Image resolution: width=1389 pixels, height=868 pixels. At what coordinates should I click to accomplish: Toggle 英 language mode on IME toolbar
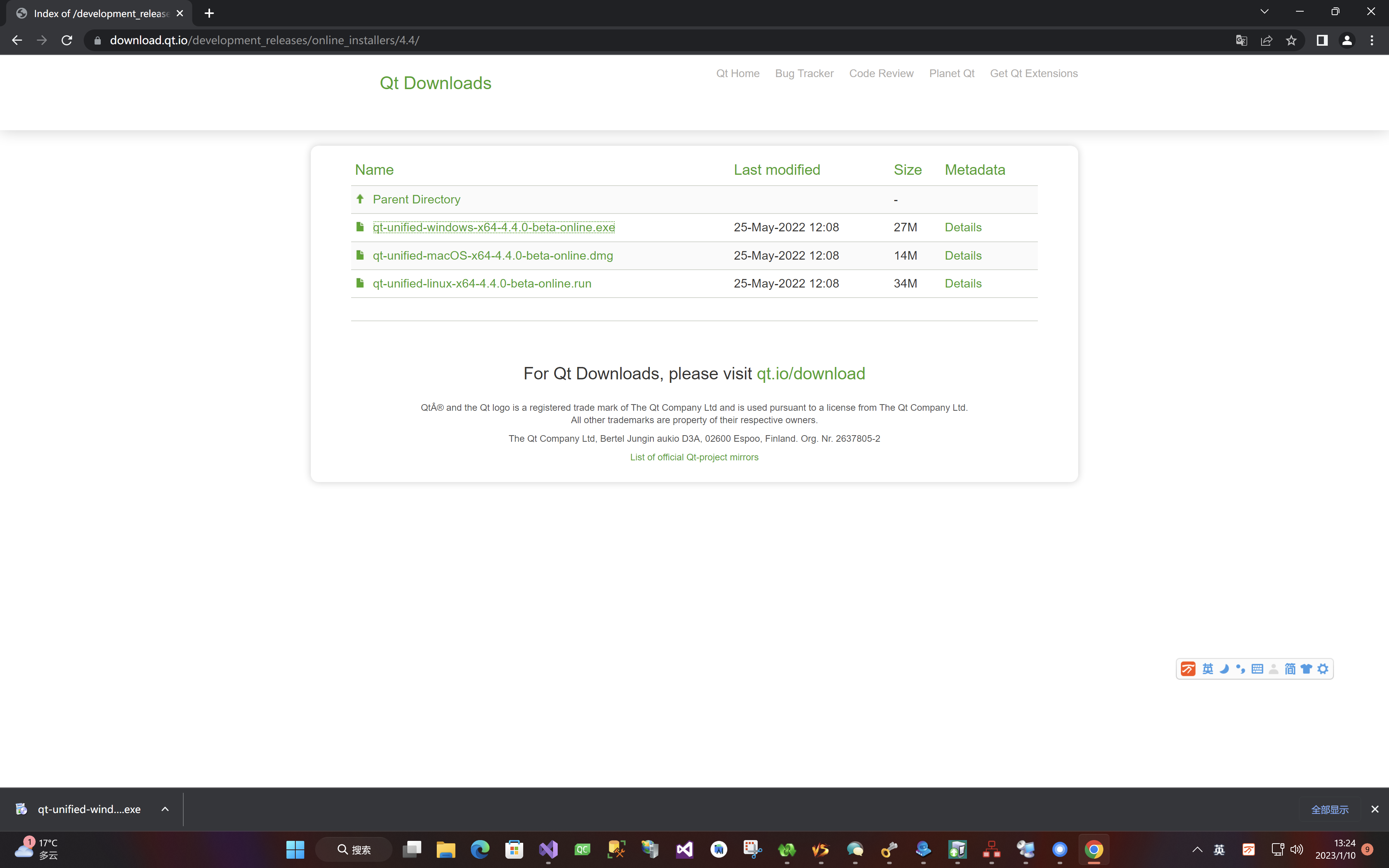(x=1208, y=669)
